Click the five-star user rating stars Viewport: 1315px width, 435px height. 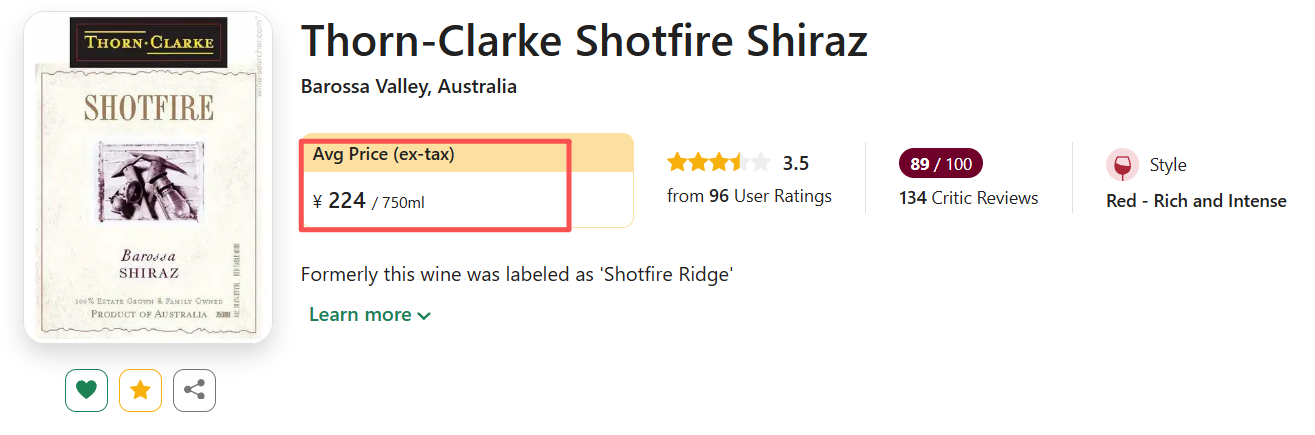point(719,163)
